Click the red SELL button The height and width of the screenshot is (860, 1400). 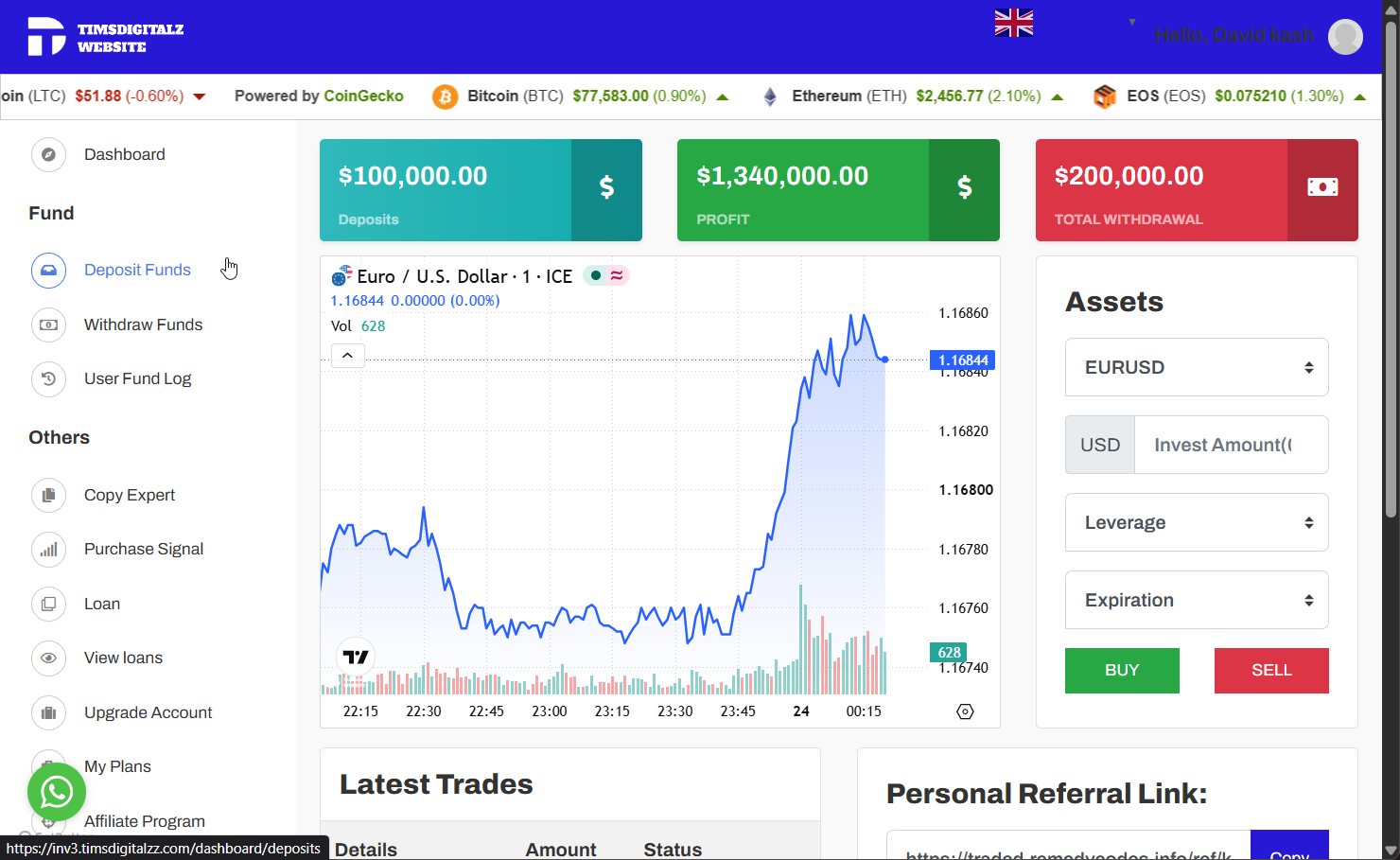[1271, 671]
